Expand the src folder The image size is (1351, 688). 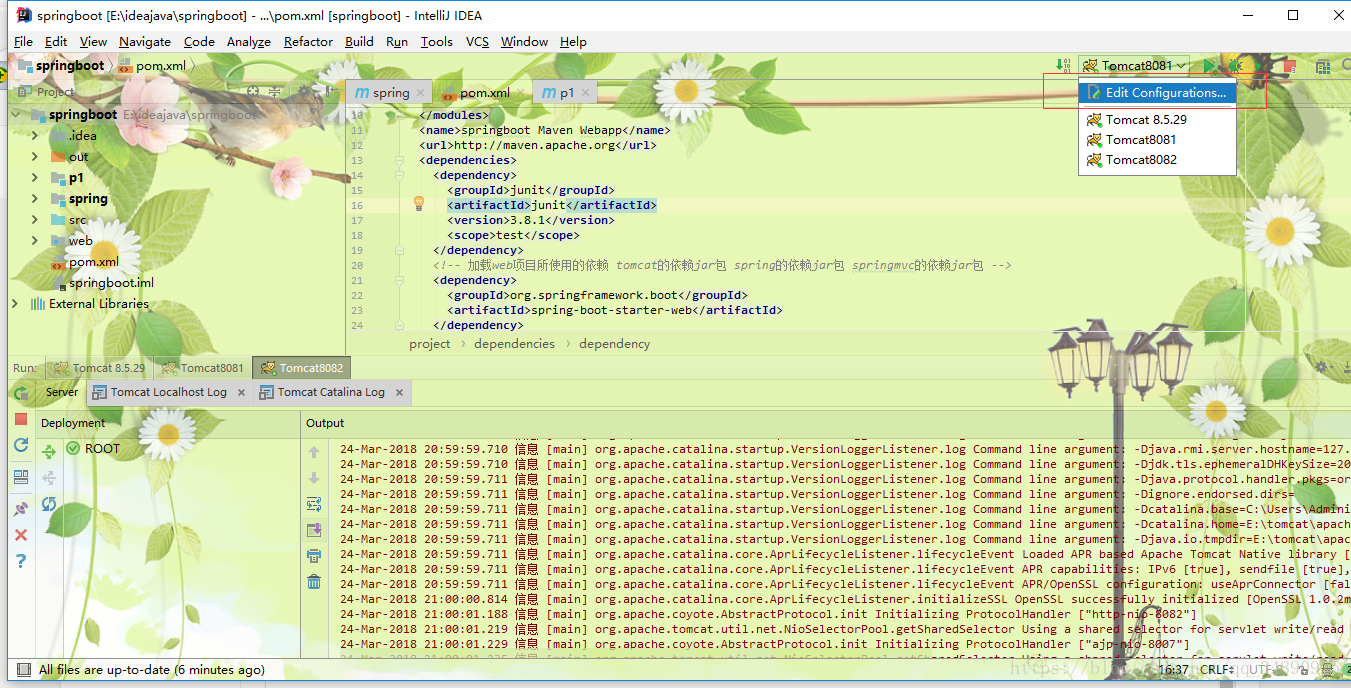[x=35, y=220]
